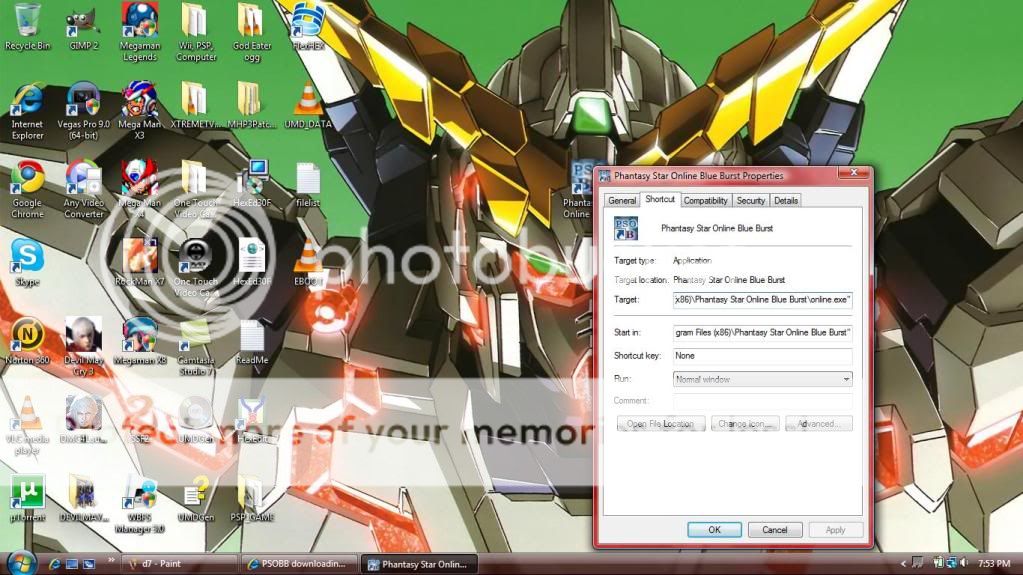Open the Compatibility tab
This screenshot has height=575, width=1023.
click(705, 200)
